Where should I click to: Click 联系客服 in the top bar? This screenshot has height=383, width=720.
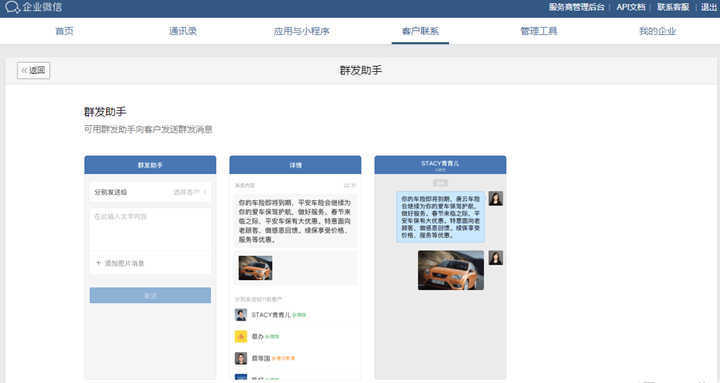(x=673, y=7)
